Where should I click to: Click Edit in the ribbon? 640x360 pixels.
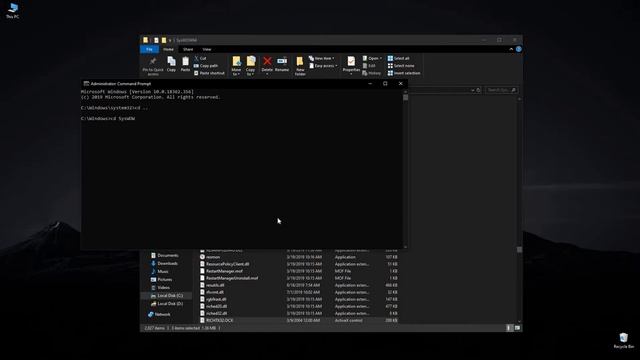pos(369,66)
